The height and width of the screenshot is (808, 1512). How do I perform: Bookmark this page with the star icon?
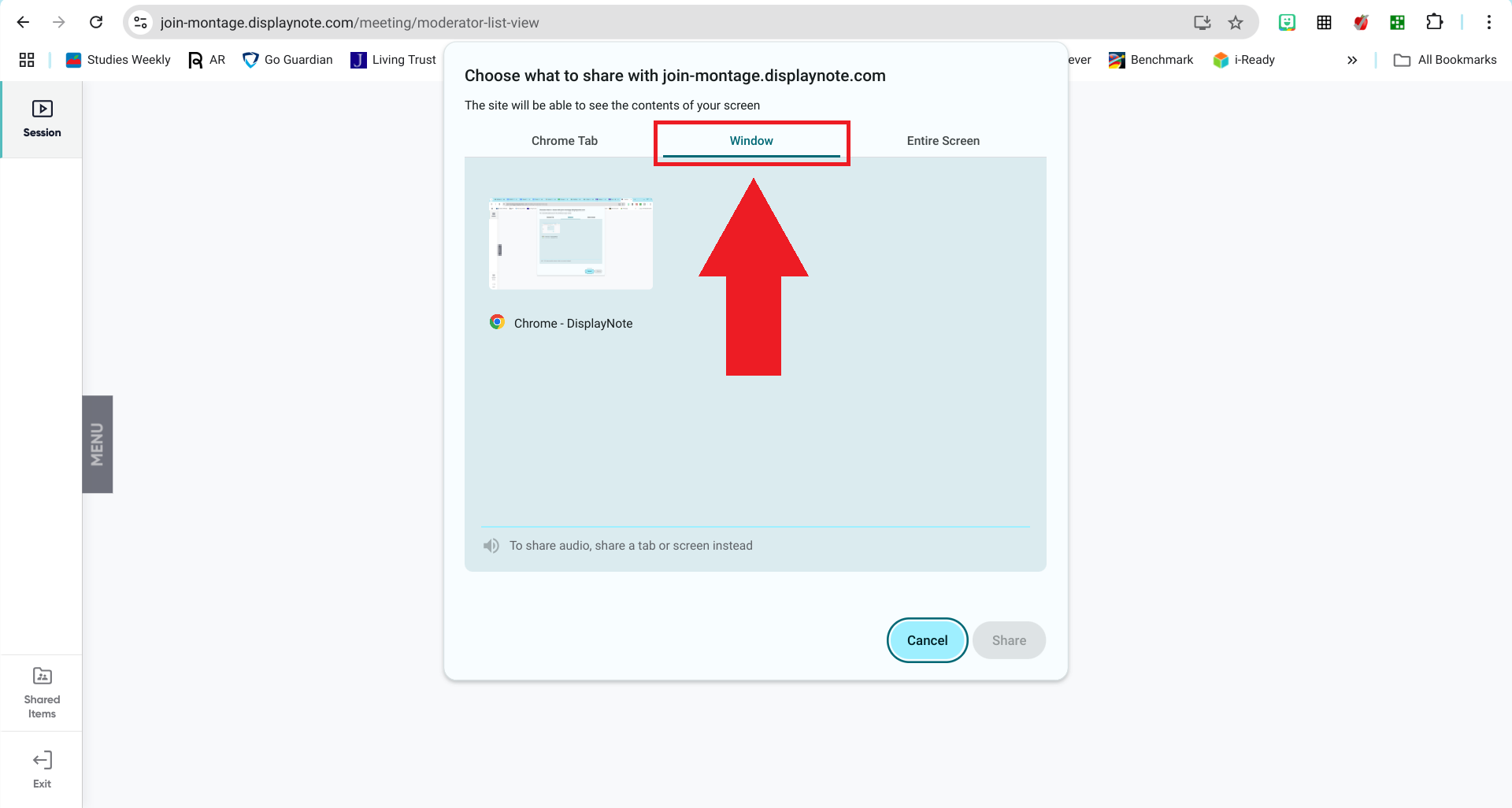pyautogui.click(x=1236, y=22)
